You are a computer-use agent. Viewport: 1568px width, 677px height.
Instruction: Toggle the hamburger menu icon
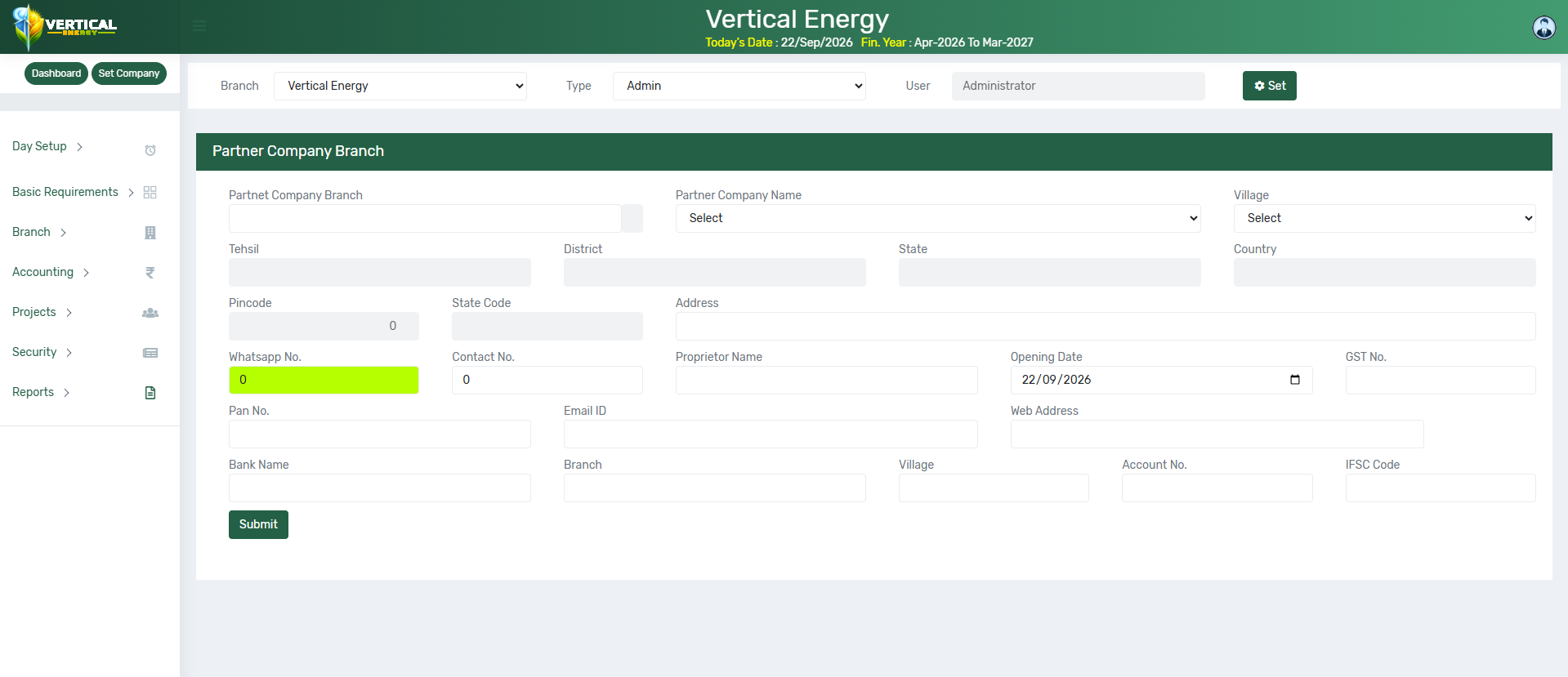pos(199,26)
